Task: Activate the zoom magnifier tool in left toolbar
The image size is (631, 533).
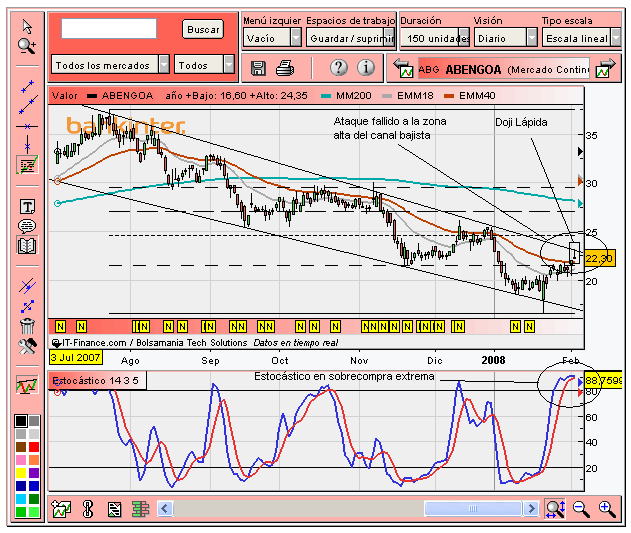Action: pos(27,46)
